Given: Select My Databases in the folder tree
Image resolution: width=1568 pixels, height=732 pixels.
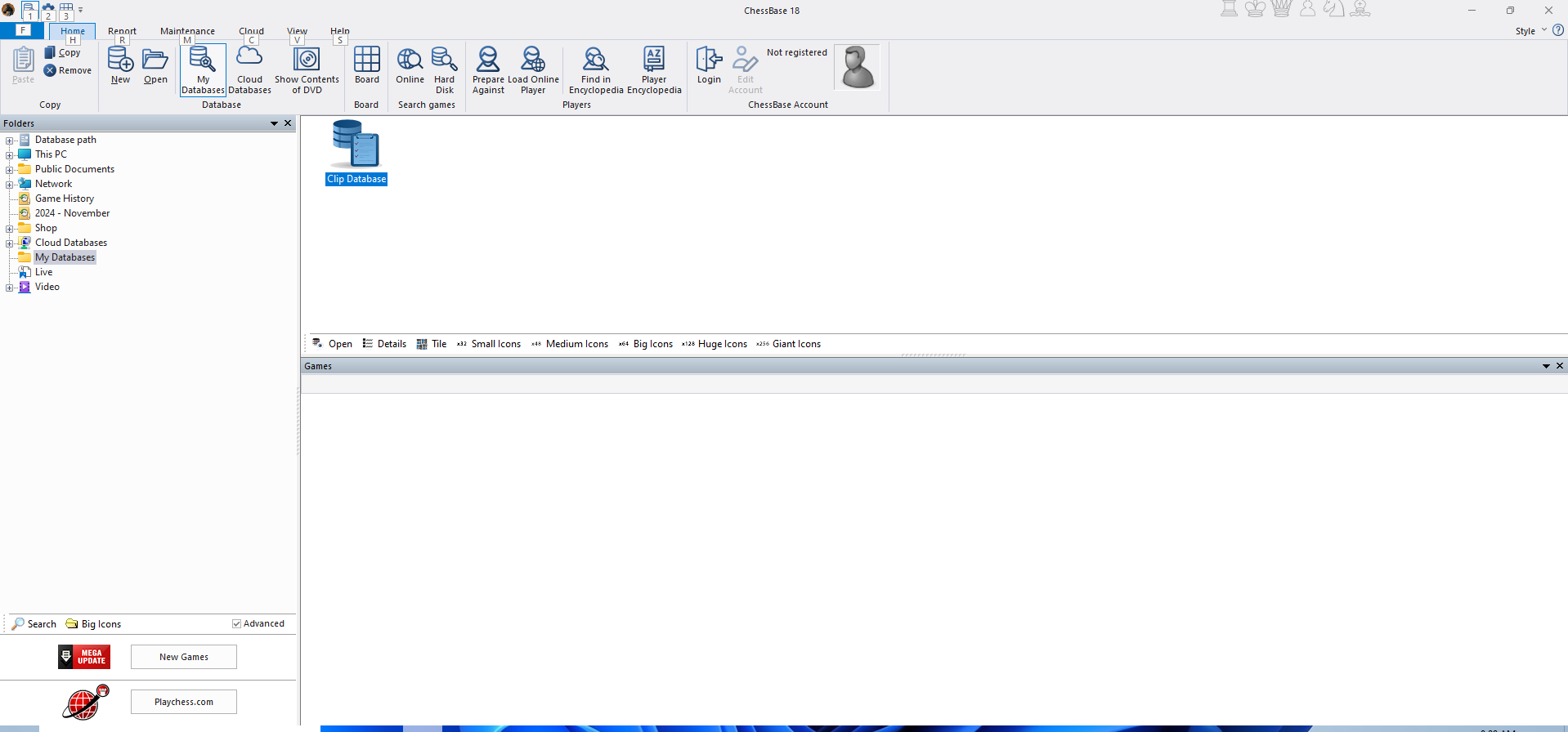Looking at the screenshot, I should point(65,257).
